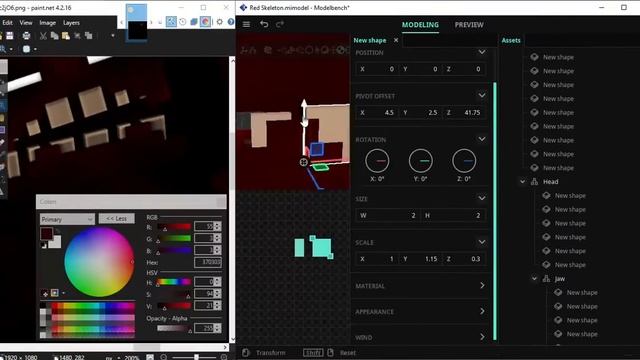Click Crop to Selection icon in paint.net
Viewport: 640px width, 360px height.
[x=77, y=36]
